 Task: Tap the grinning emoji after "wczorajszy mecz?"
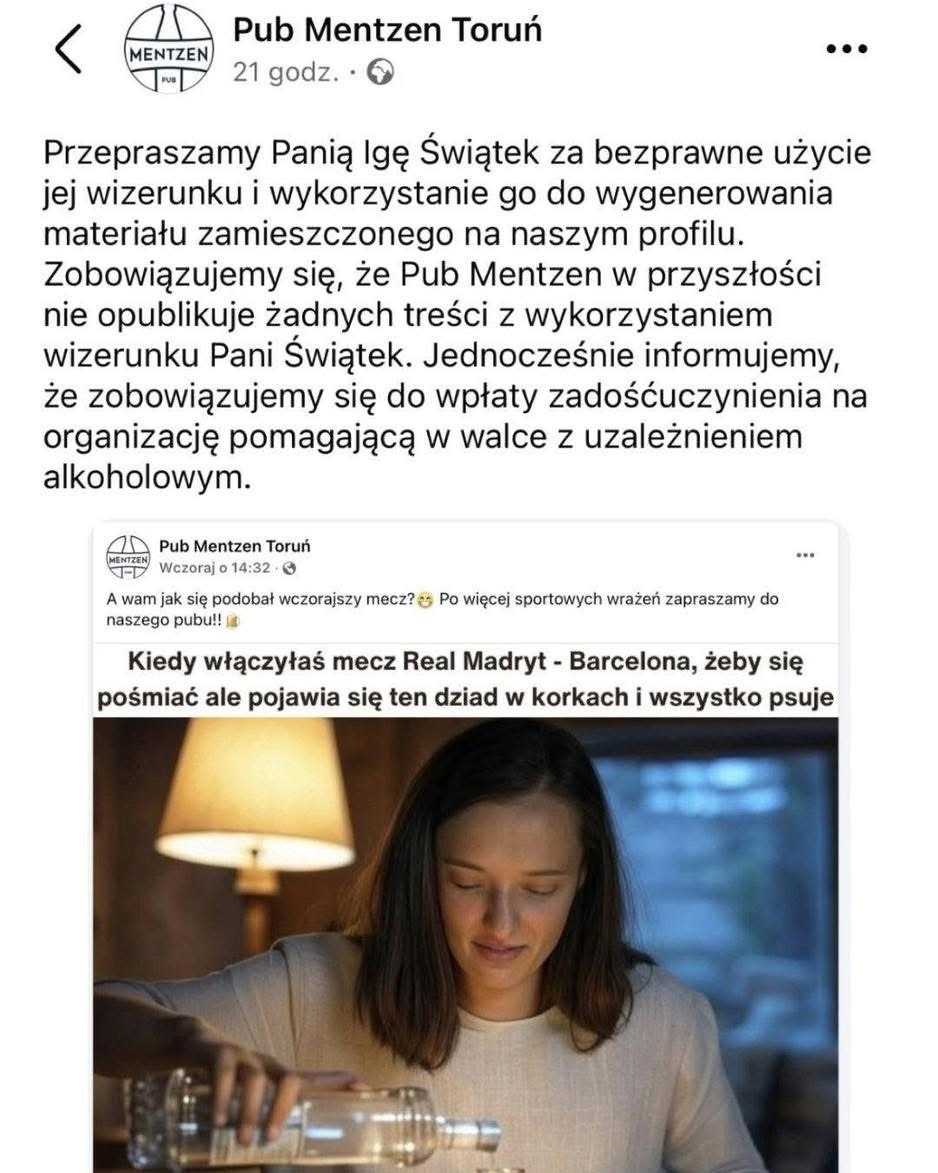[426, 600]
